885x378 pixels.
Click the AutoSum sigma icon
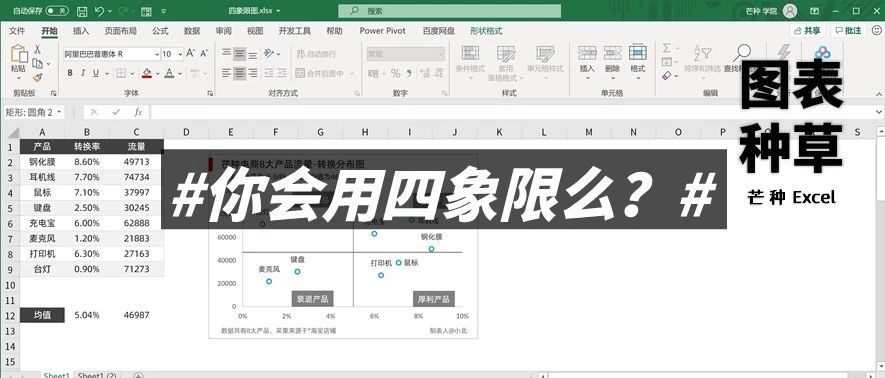pyautogui.click(x=667, y=49)
